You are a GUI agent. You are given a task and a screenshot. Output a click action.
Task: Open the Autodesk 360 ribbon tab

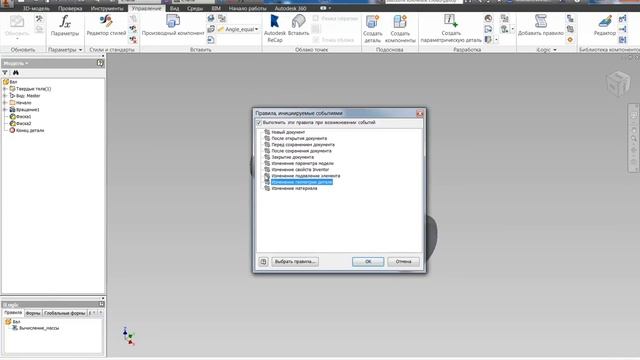[290, 8]
